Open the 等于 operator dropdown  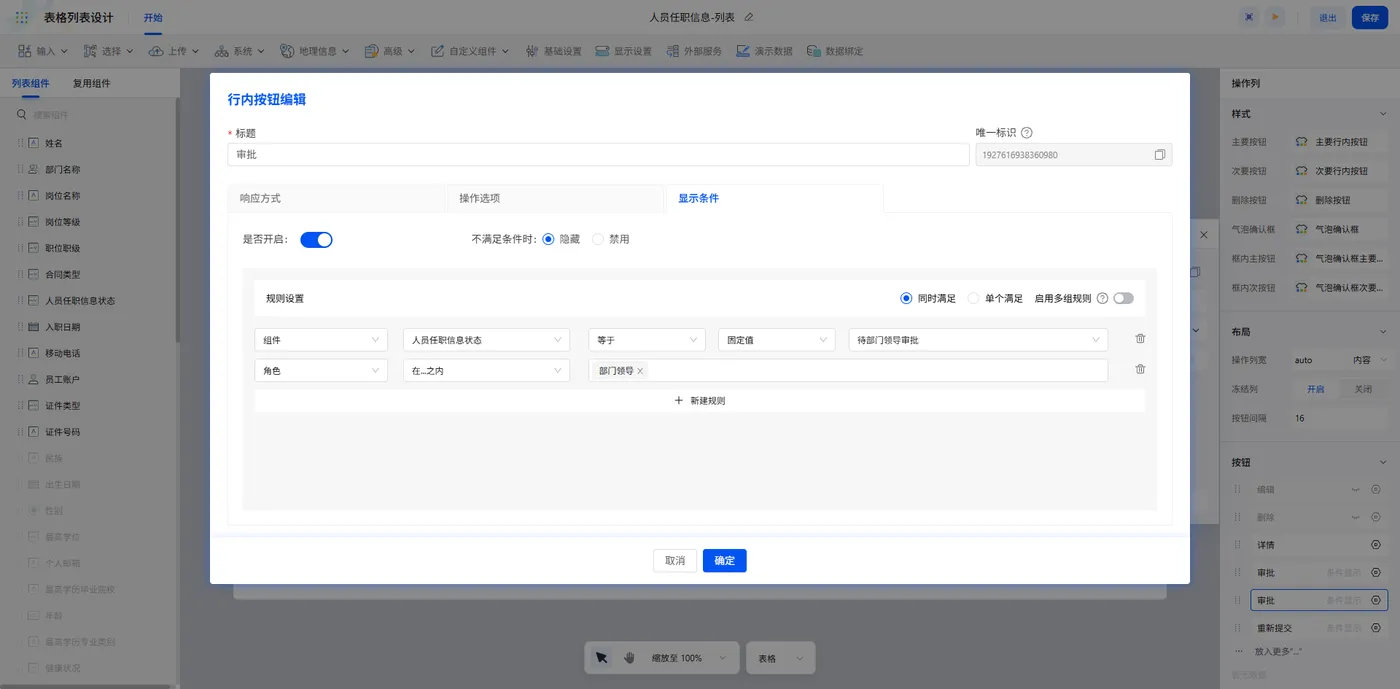647,340
